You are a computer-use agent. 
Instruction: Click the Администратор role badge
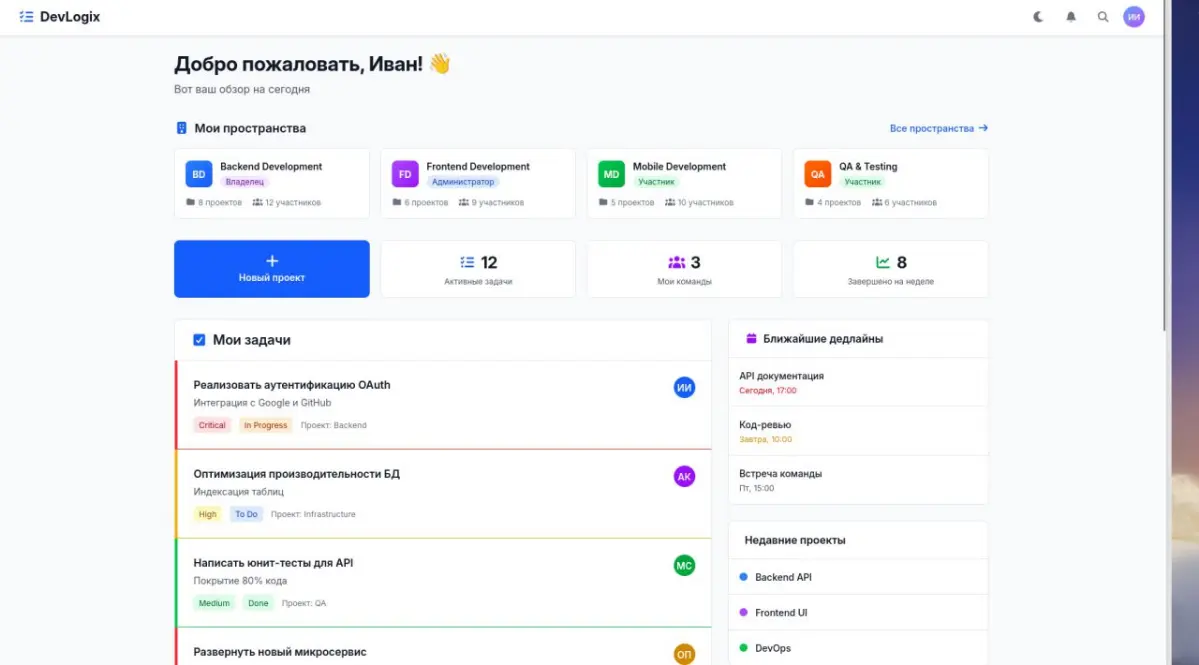[463, 182]
